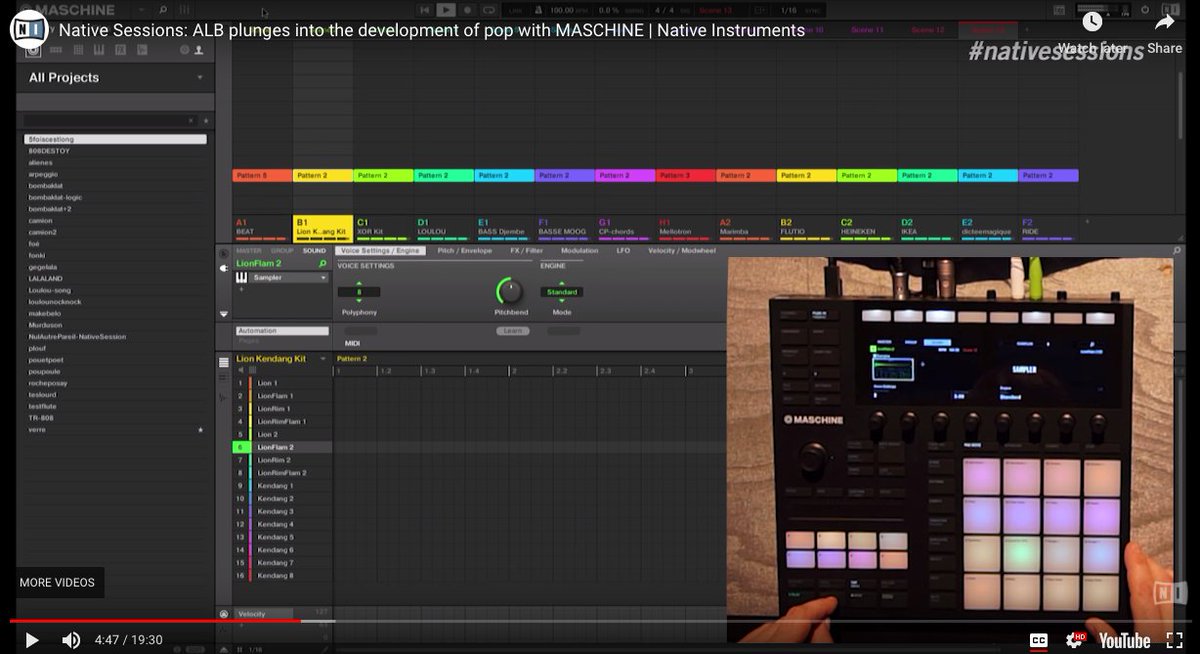
Task: Select Sounds browser type icon
Action: coord(77,48)
